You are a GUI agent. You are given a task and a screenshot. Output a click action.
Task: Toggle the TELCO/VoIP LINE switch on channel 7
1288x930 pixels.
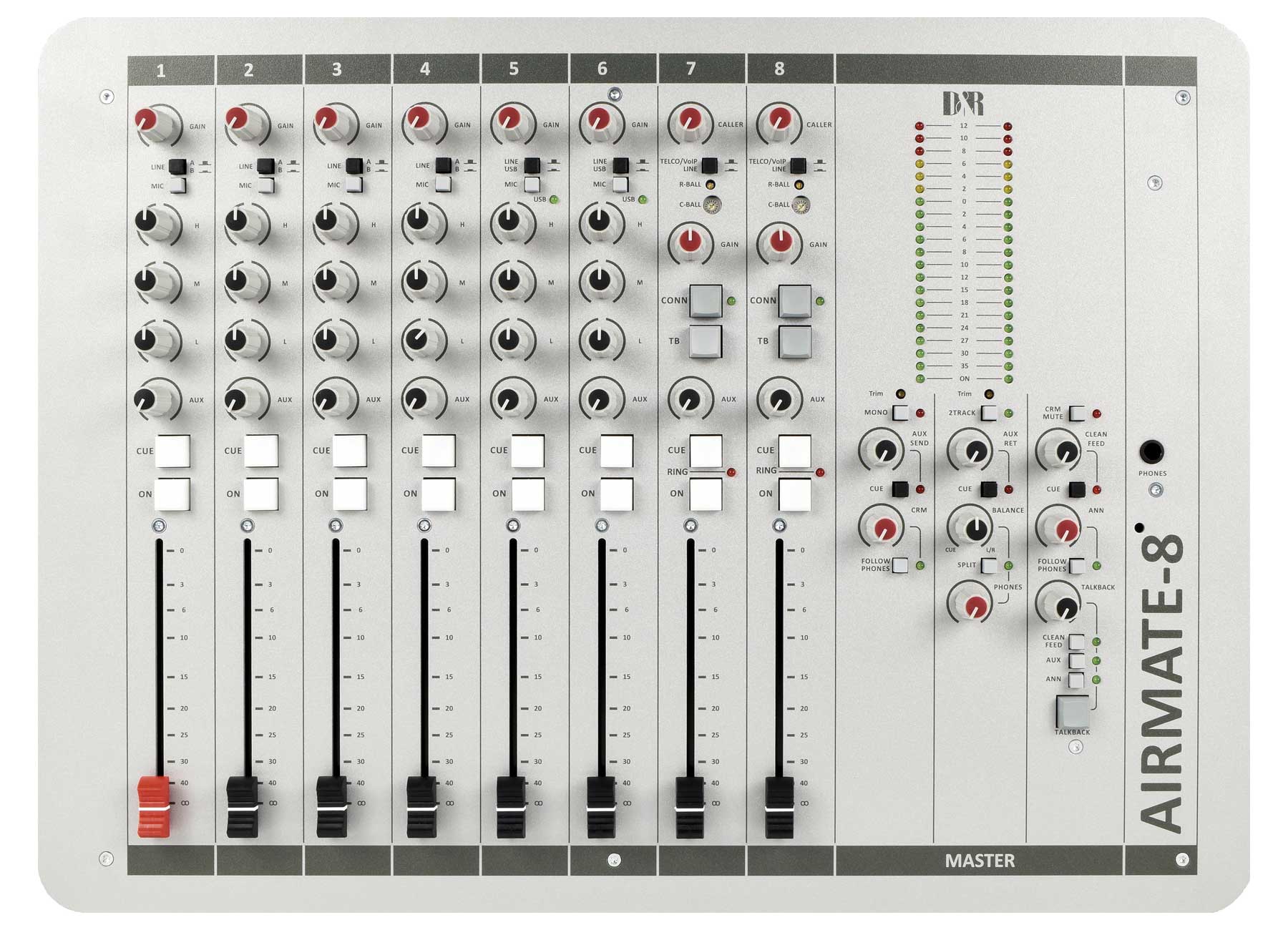(x=709, y=165)
